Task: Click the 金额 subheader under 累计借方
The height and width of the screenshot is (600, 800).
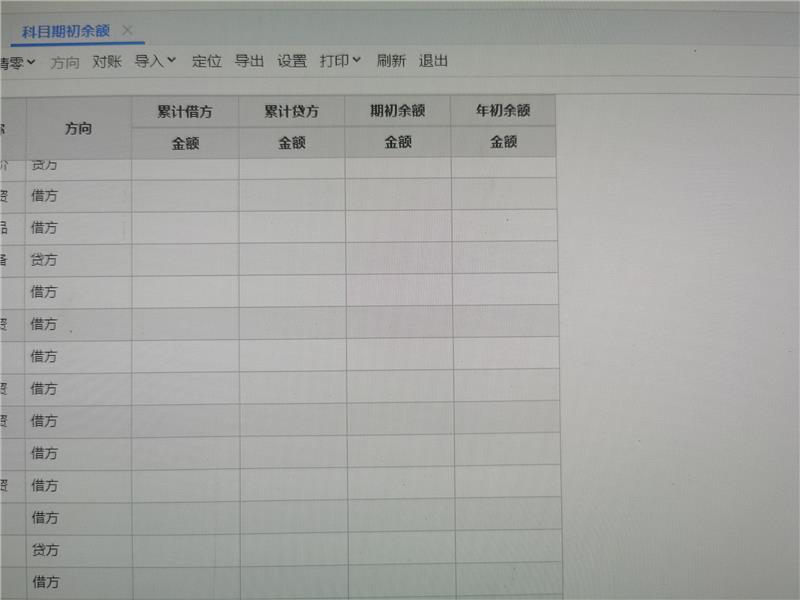Action: (x=185, y=143)
